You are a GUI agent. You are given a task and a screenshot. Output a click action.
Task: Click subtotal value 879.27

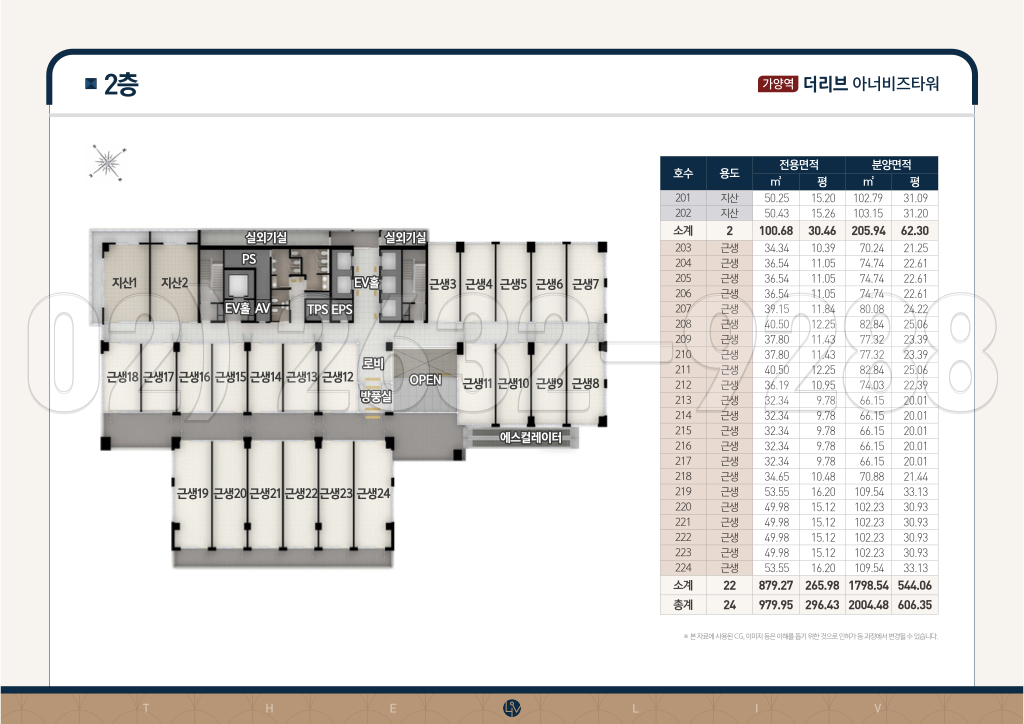[x=776, y=586]
